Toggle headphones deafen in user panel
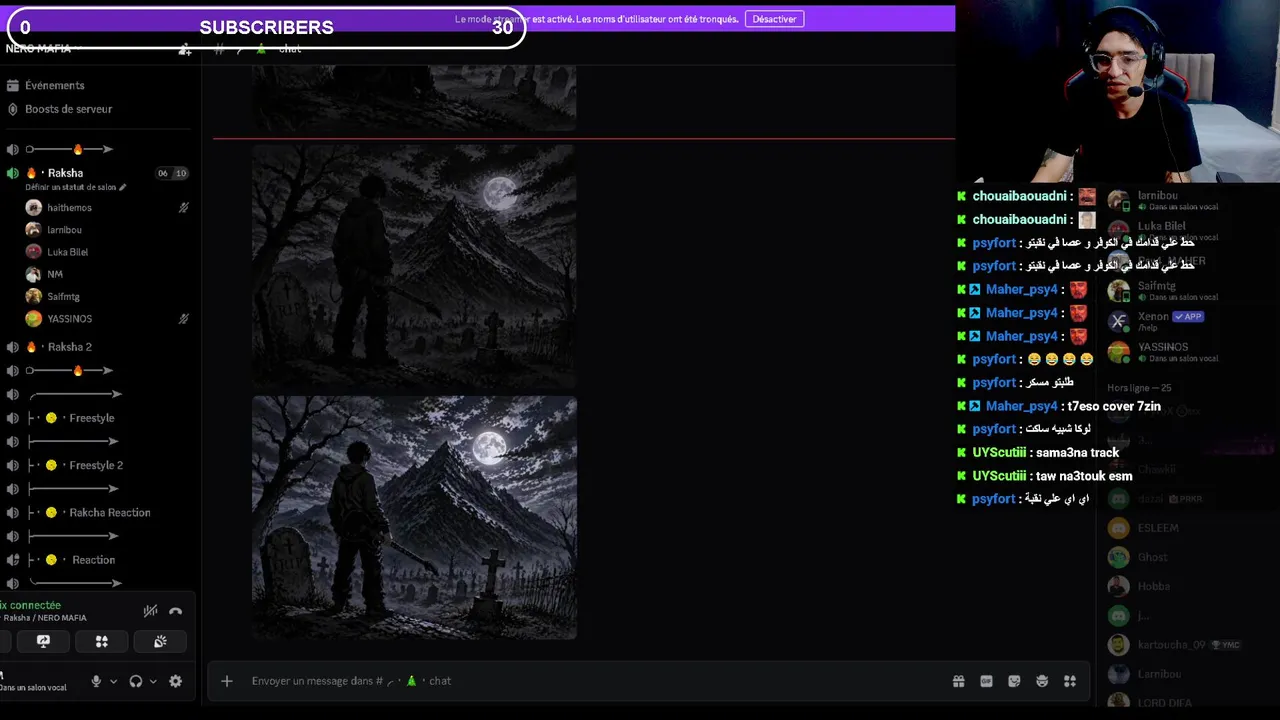This screenshot has width=1280, height=720. (x=136, y=681)
